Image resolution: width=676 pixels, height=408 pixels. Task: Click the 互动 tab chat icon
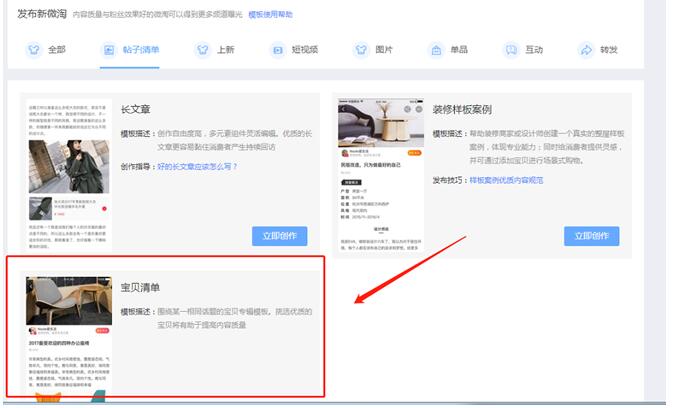coord(510,50)
